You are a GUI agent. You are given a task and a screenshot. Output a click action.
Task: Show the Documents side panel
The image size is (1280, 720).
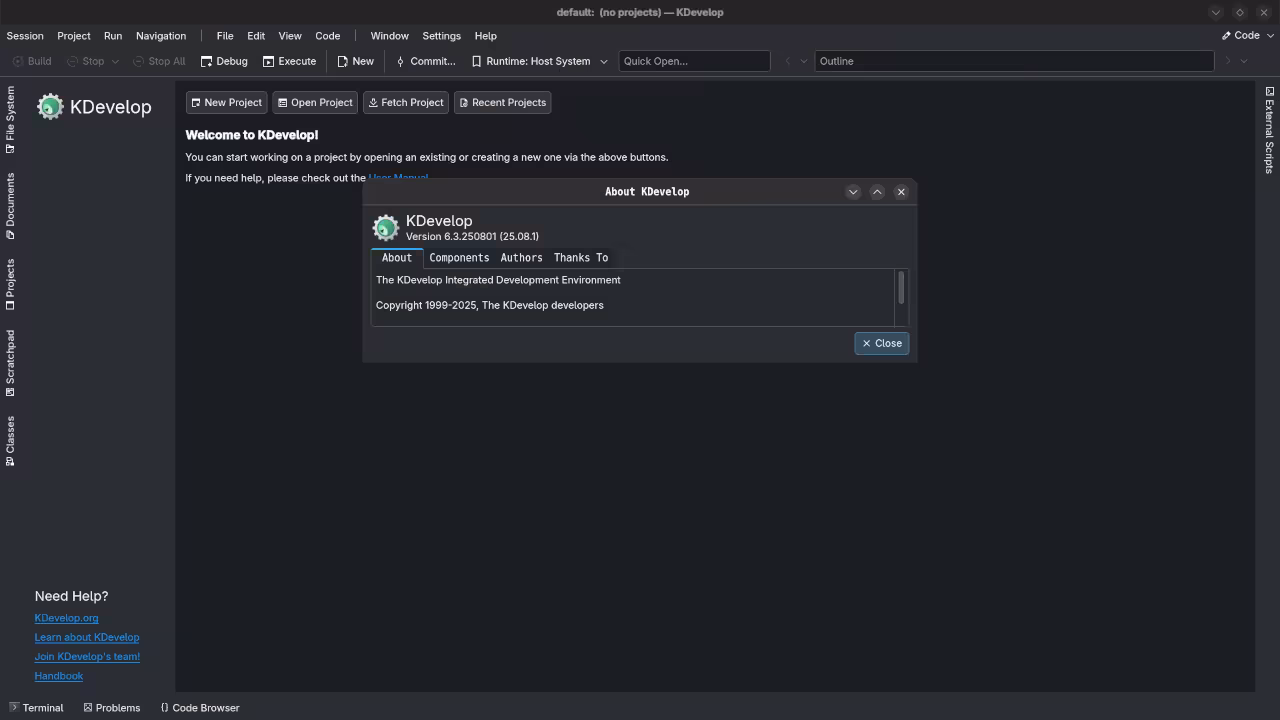point(10,205)
